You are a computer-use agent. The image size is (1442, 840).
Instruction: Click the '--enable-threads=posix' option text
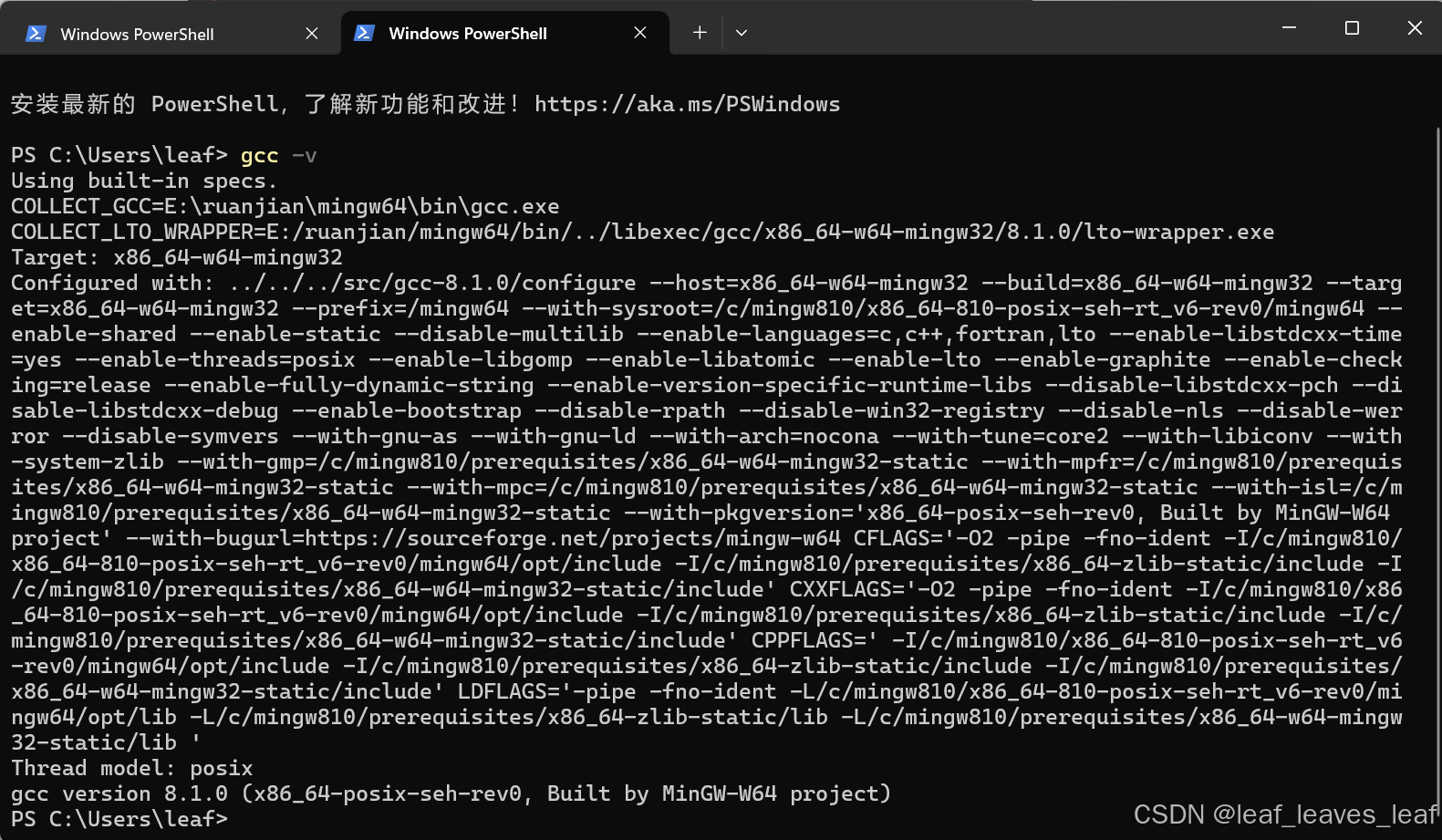pyautogui.click(x=215, y=359)
